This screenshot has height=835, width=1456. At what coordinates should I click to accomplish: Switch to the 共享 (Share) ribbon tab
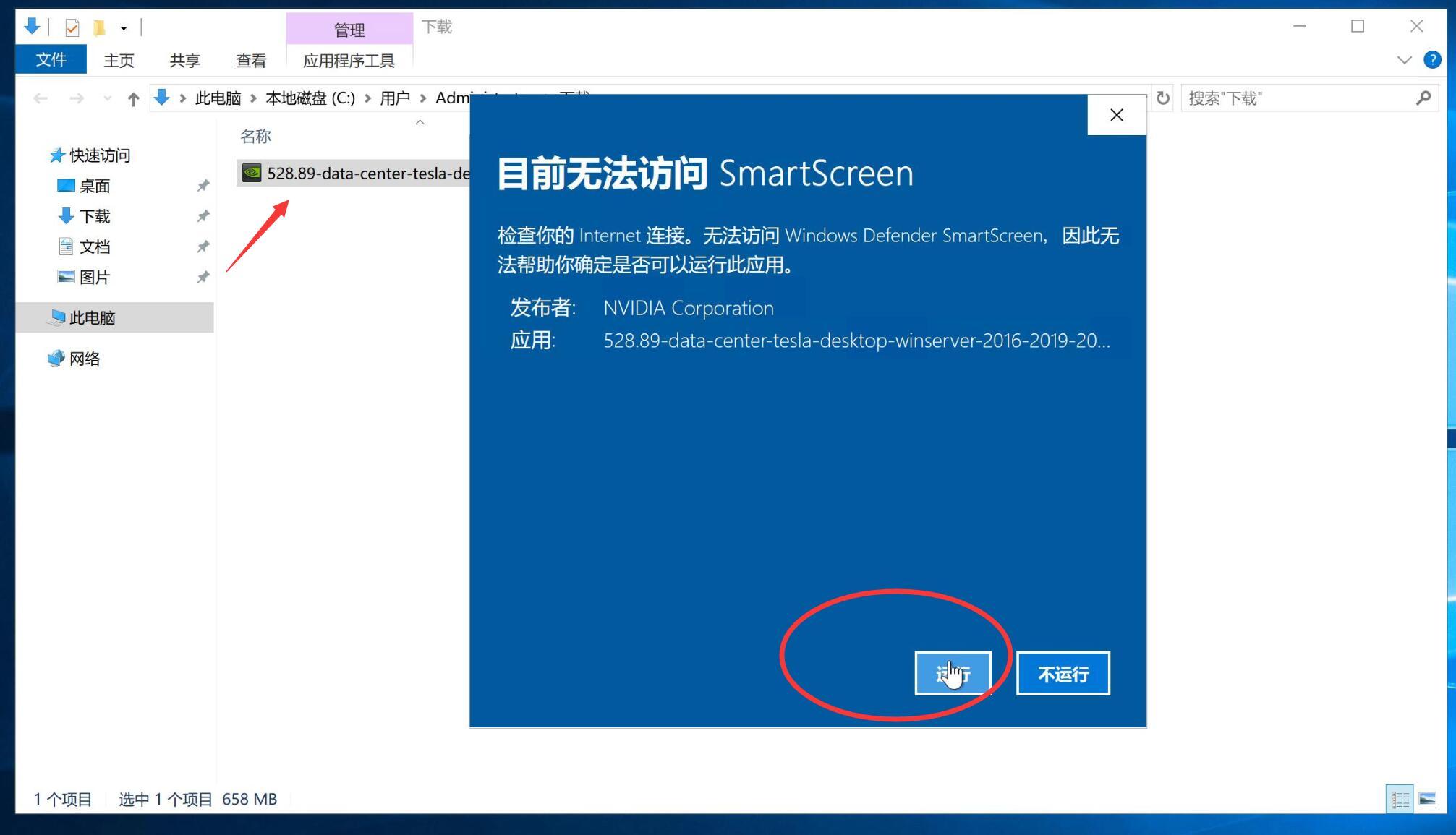tap(184, 60)
